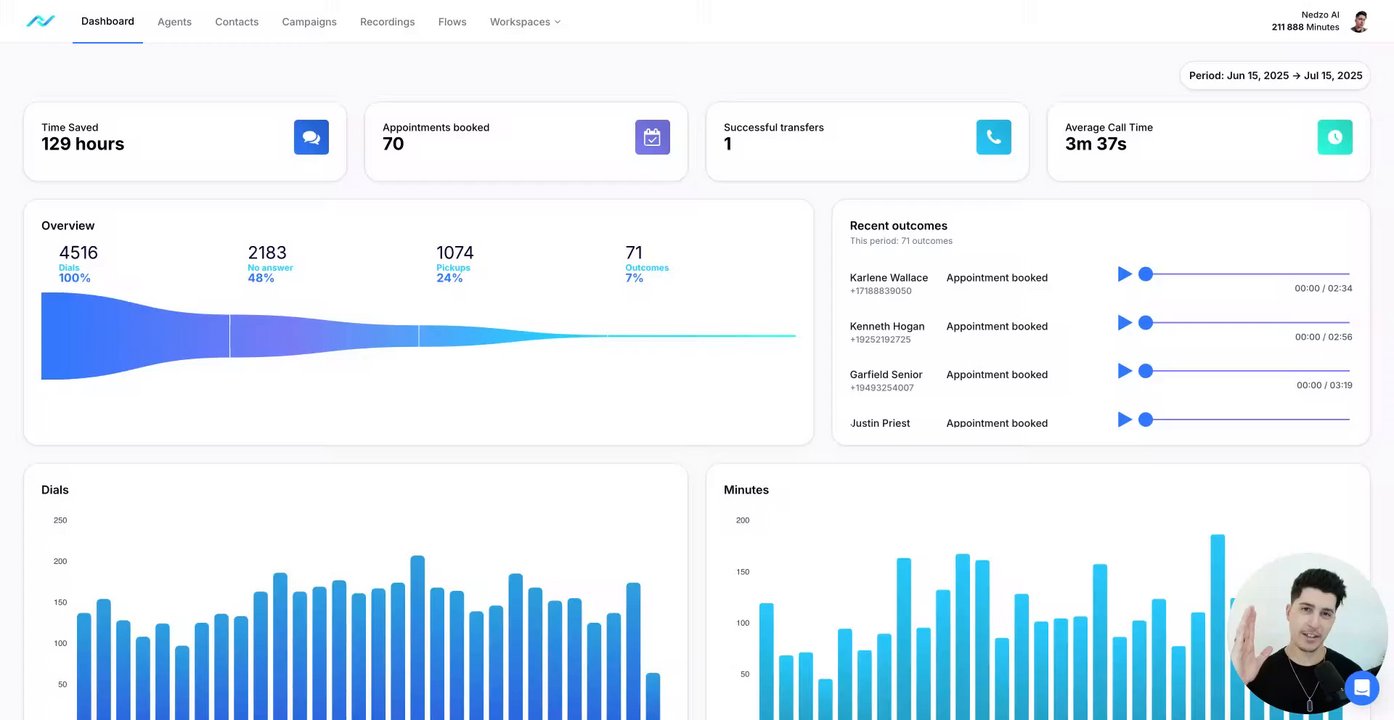The height and width of the screenshot is (720, 1394).
Task: Click Garfield Senior's audio progress slider
Action: 1245,371
